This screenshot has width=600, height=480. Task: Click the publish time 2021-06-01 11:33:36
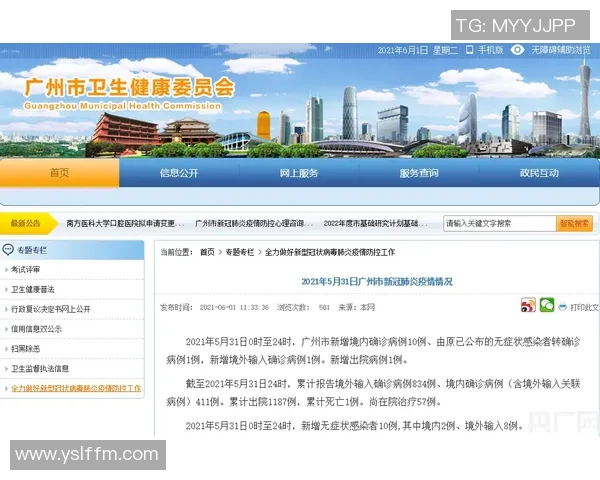point(234,307)
